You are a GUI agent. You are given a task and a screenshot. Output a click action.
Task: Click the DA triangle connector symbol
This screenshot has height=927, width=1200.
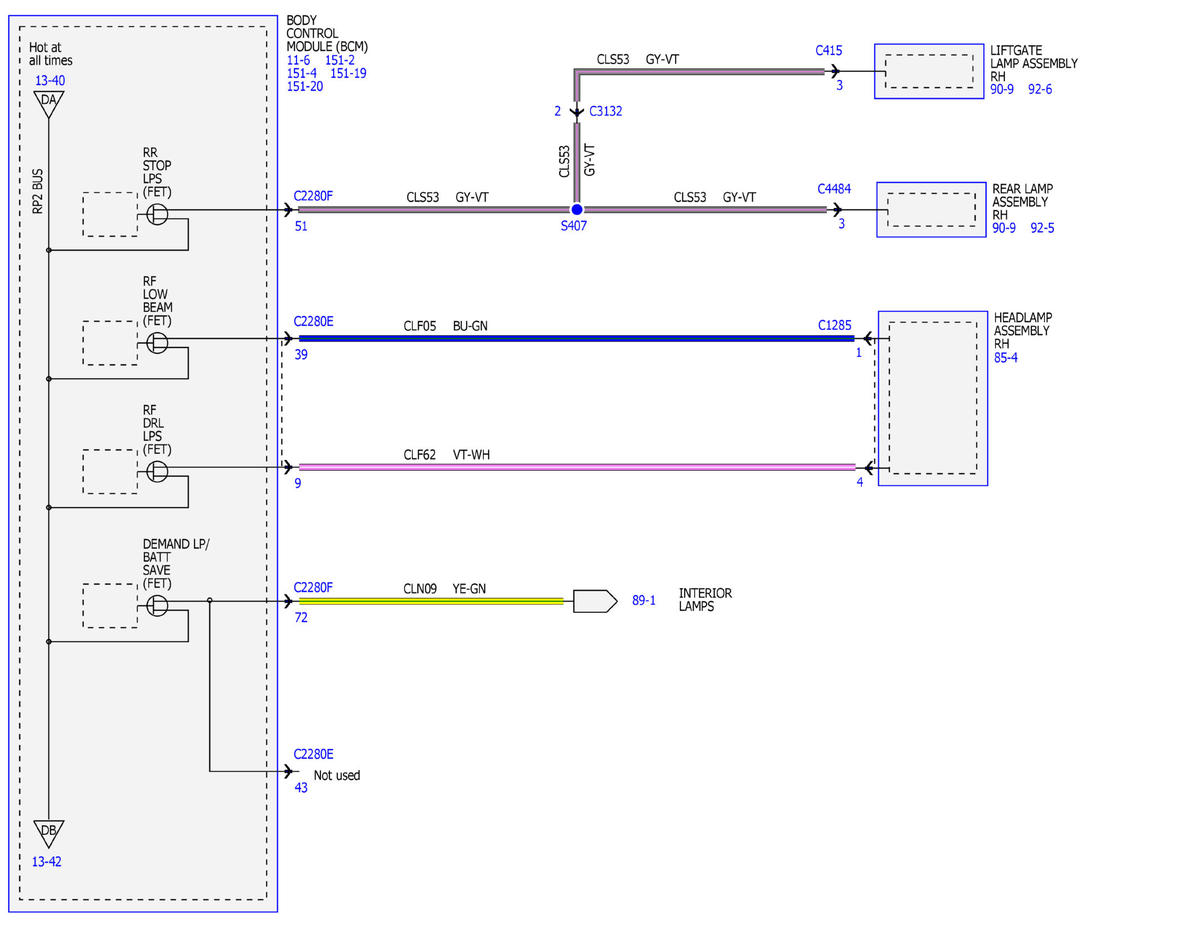point(48,102)
